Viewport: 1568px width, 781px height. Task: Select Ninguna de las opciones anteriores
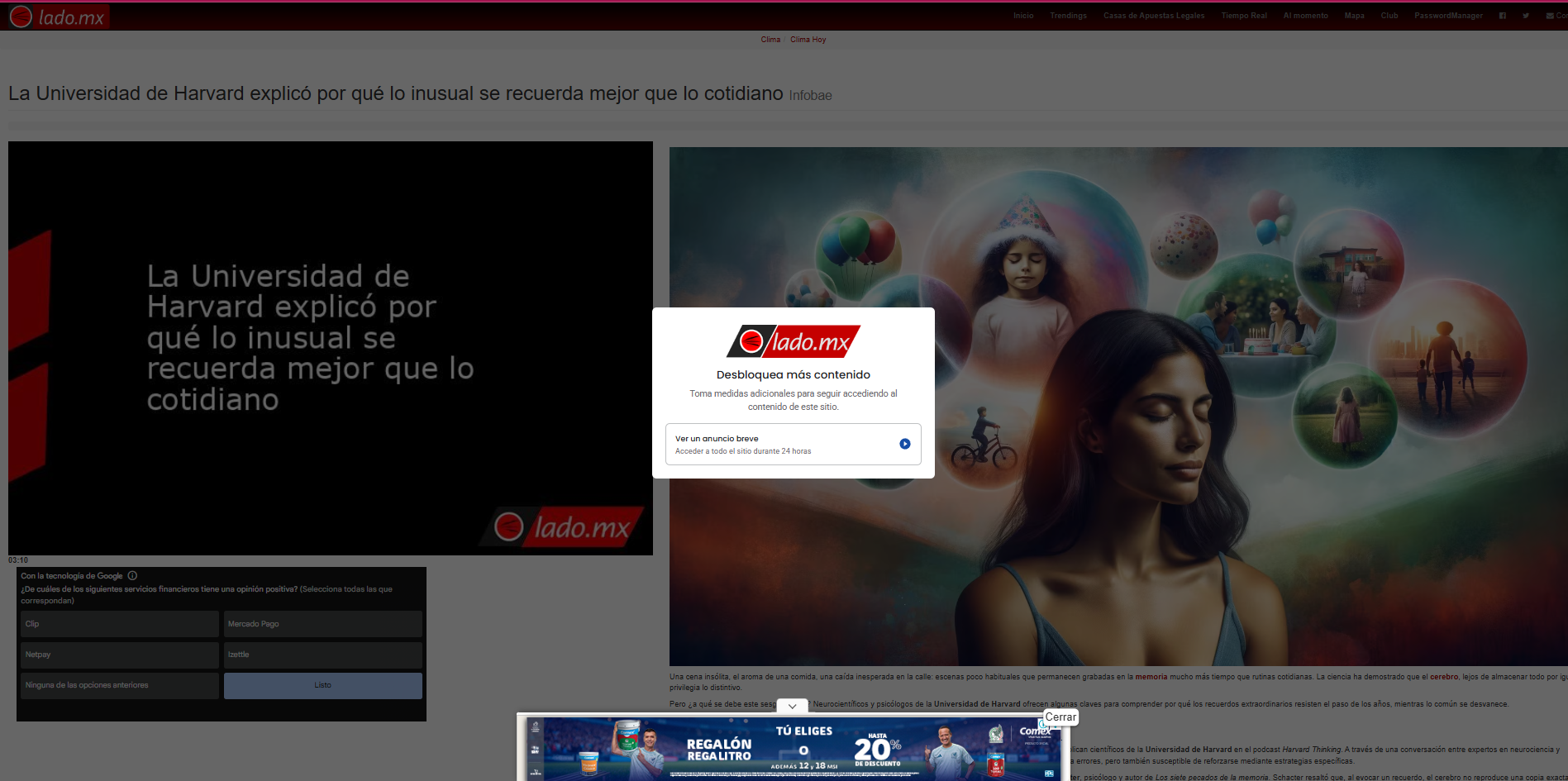(120, 686)
